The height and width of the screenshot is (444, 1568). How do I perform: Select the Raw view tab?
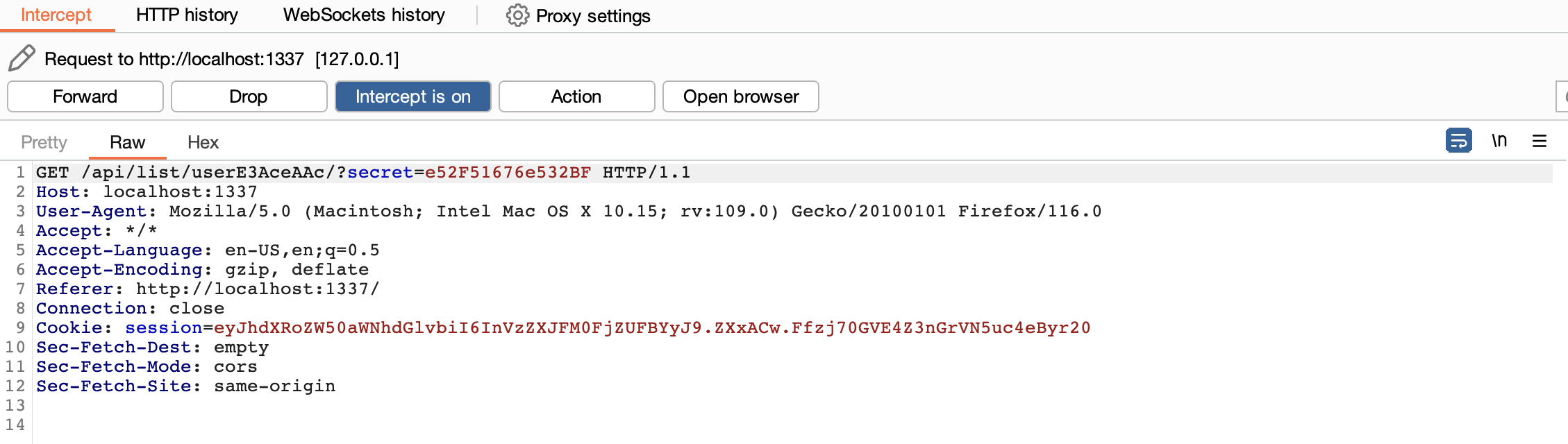127,142
